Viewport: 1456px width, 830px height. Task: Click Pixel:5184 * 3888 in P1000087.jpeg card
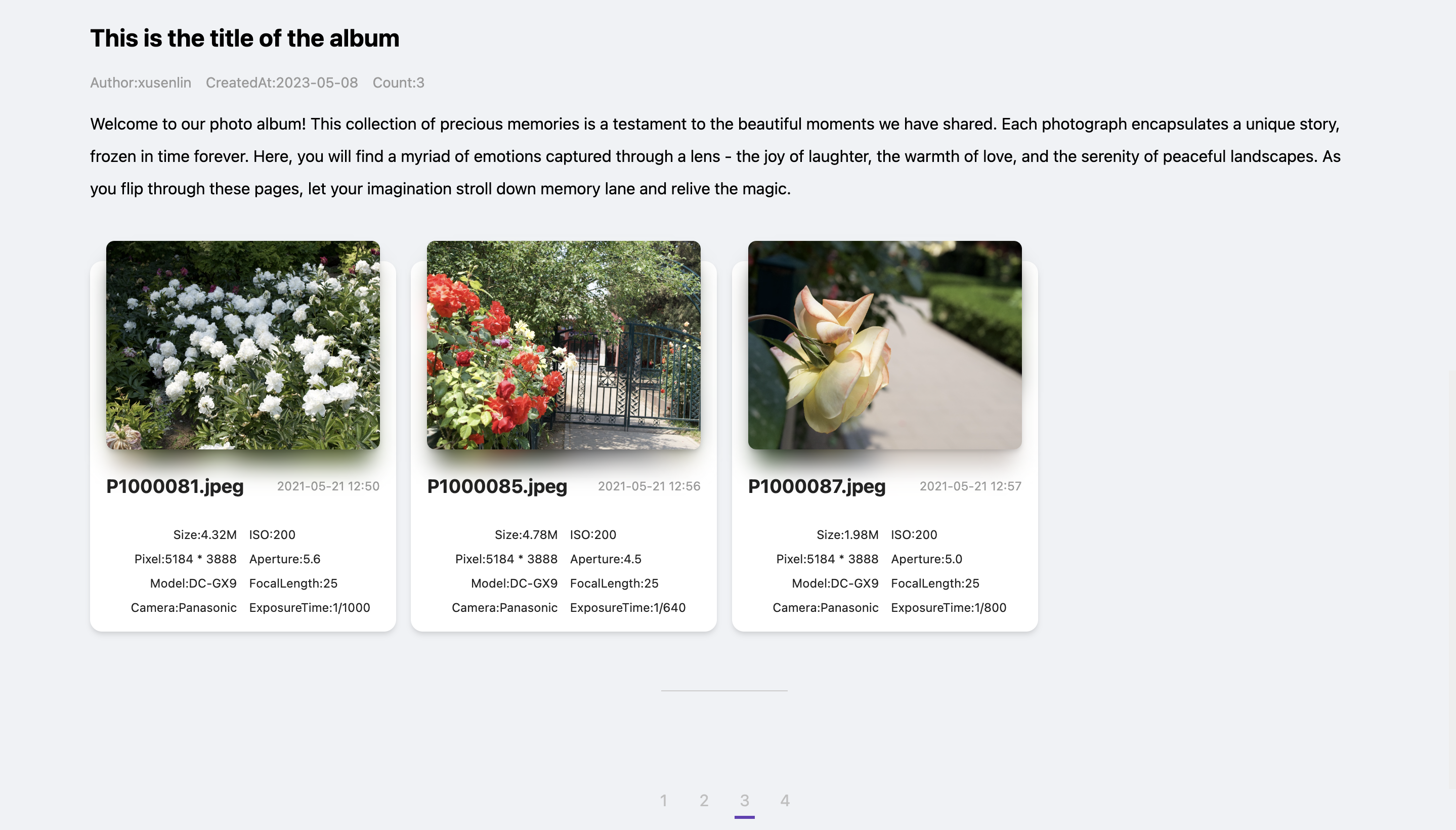tap(828, 559)
